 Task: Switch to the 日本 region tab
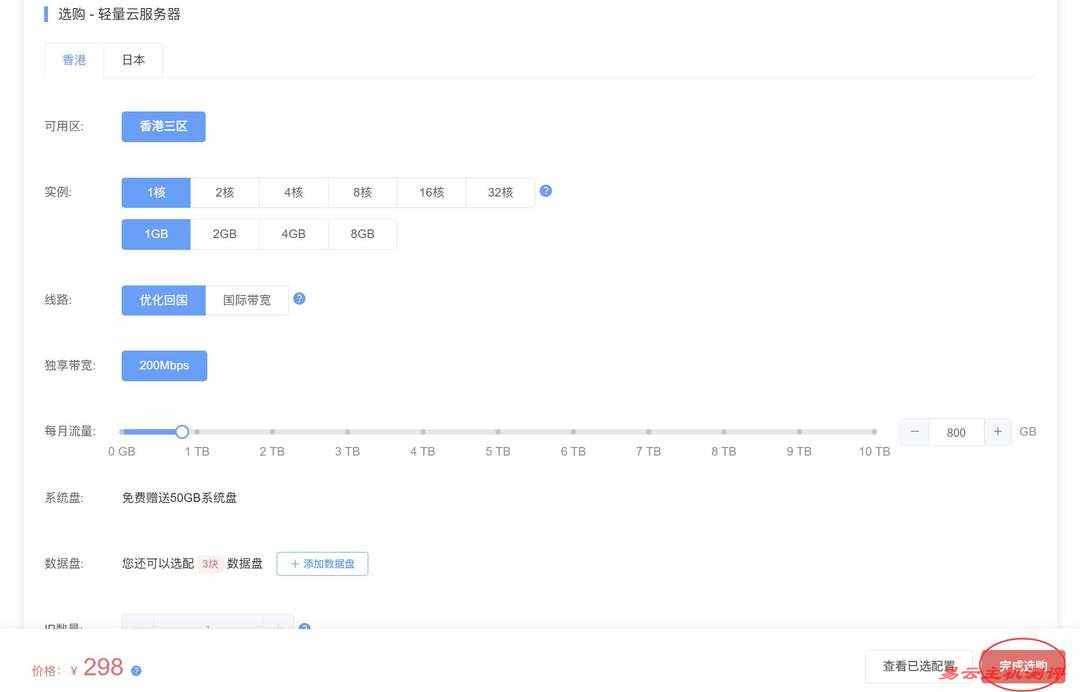tap(133, 60)
